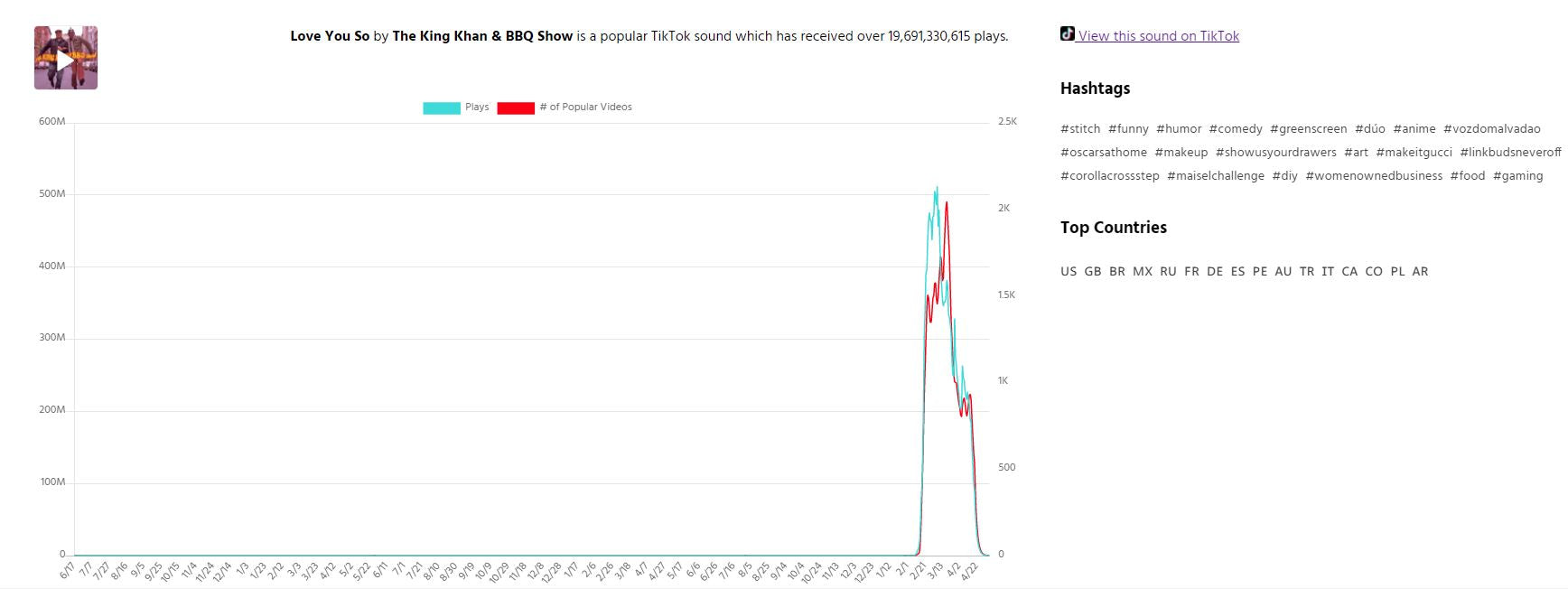
Task: Toggle the # of Popular Videos legend
Action: (565, 108)
